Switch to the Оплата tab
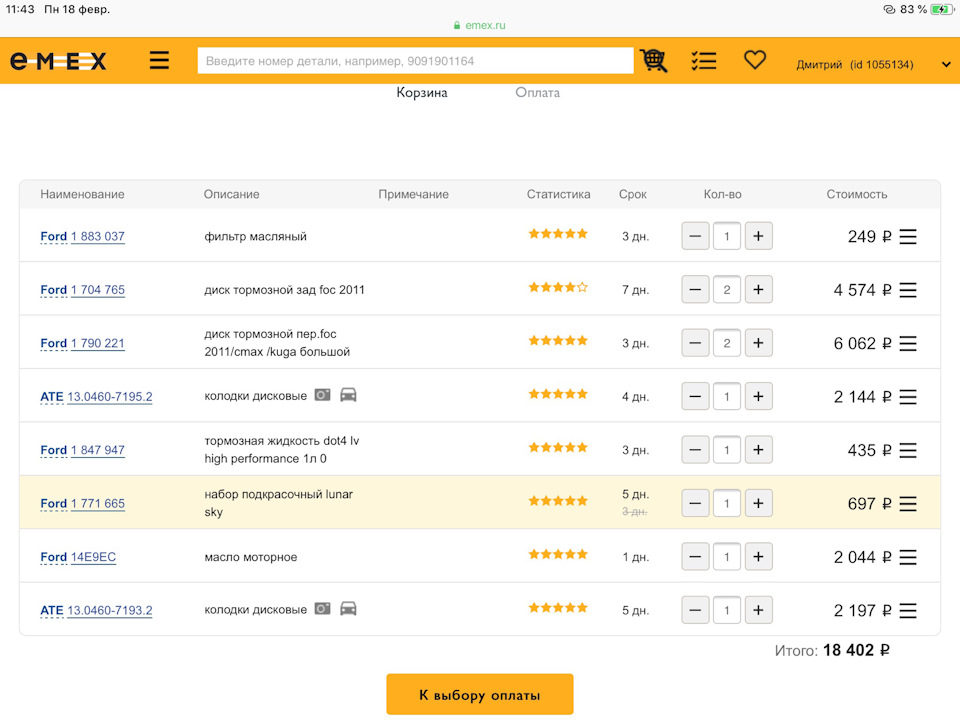Viewport: 960px width, 720px height. [537, 93]
